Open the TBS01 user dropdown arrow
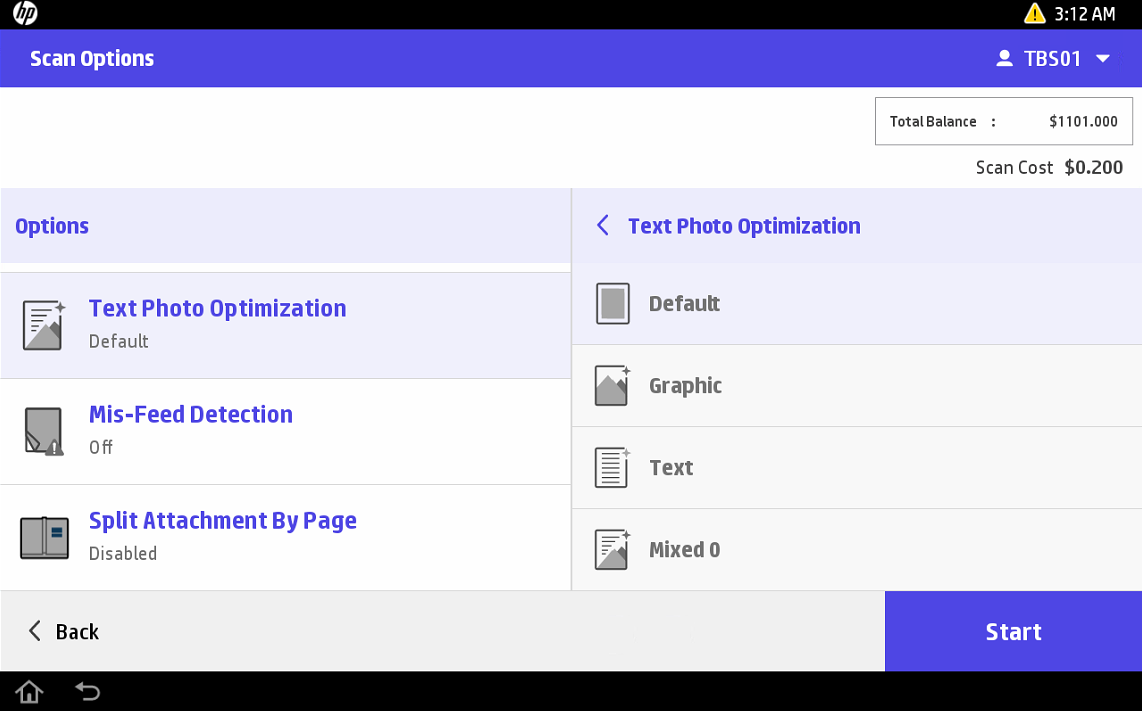The height and width of the screenshot is (711, 1142). (x=1103, y=59)
